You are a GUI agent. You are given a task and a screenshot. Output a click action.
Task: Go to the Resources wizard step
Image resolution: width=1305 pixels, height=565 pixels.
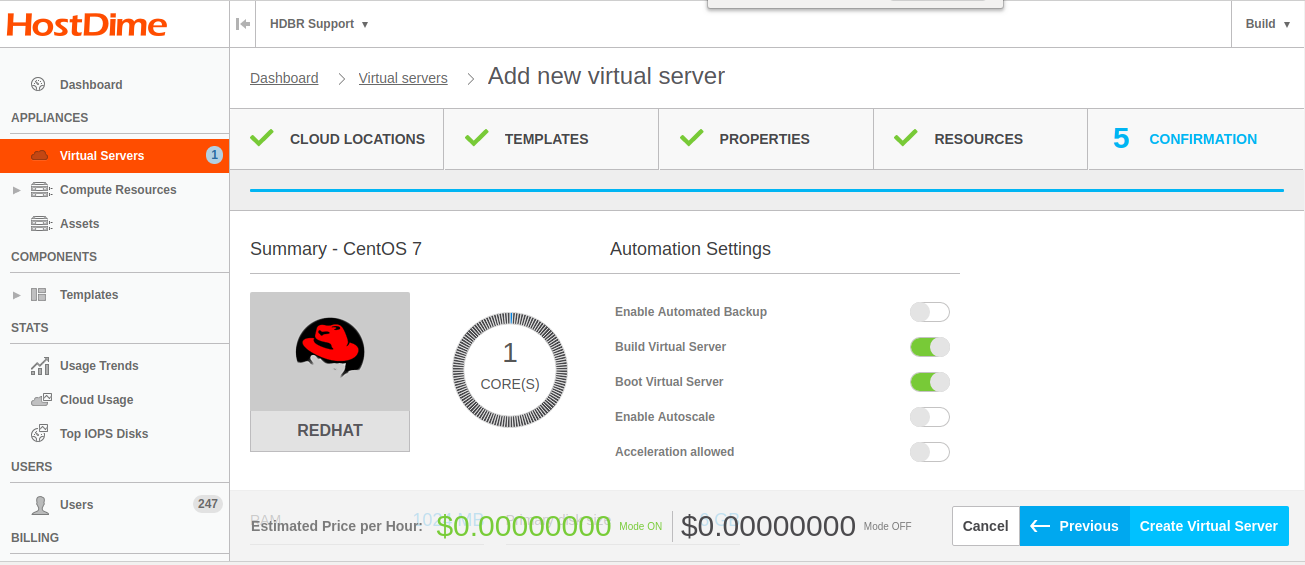(x=980, y=139)
